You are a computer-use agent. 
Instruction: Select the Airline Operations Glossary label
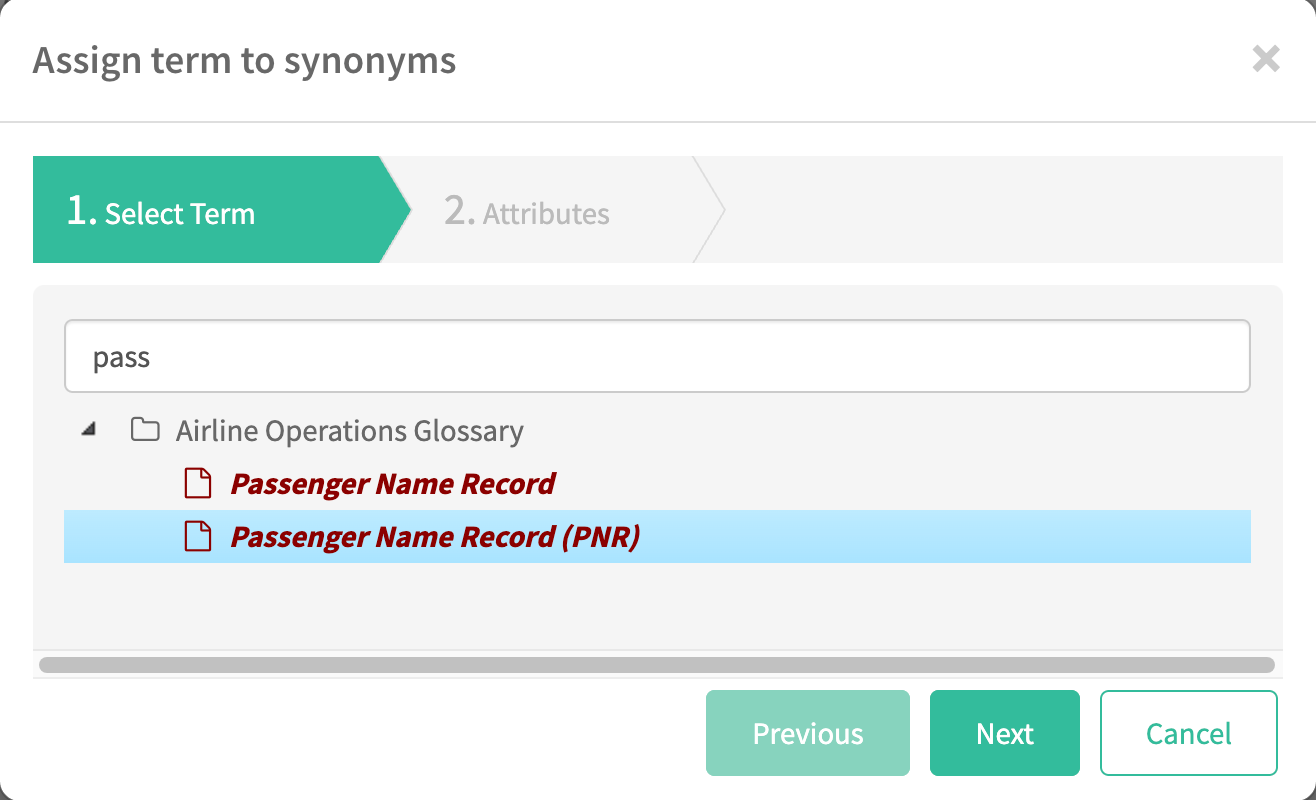click(349, 431)
